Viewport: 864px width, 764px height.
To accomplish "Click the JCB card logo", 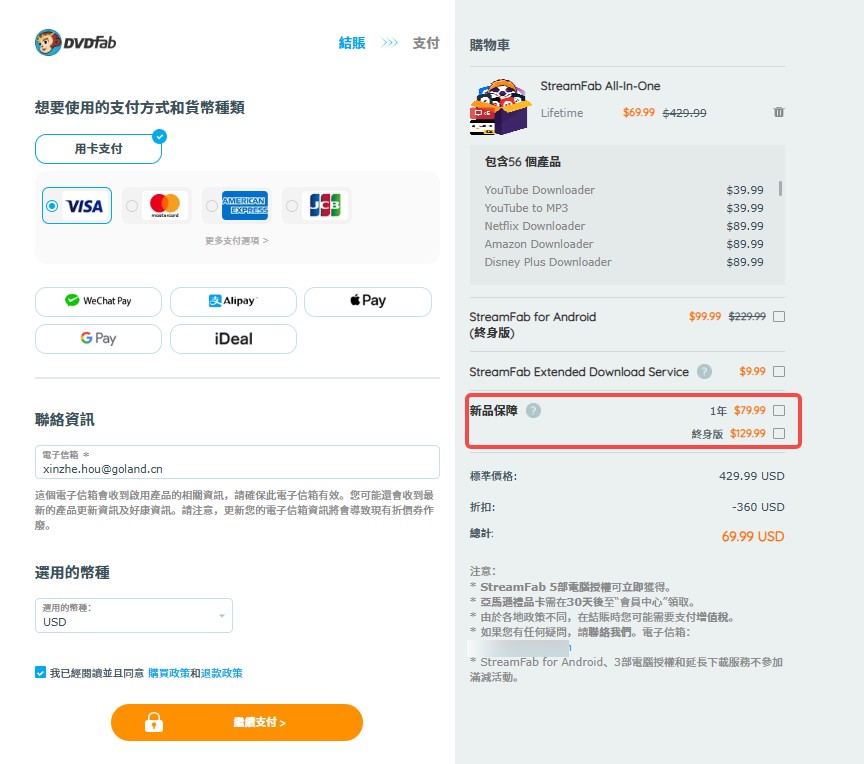I will click(x=325, y=205).
